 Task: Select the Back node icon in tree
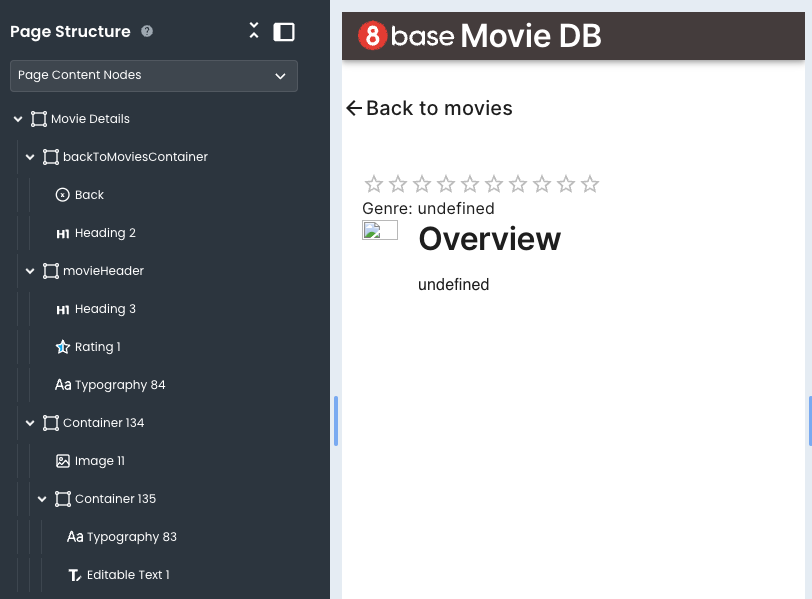tap(63, 195)
